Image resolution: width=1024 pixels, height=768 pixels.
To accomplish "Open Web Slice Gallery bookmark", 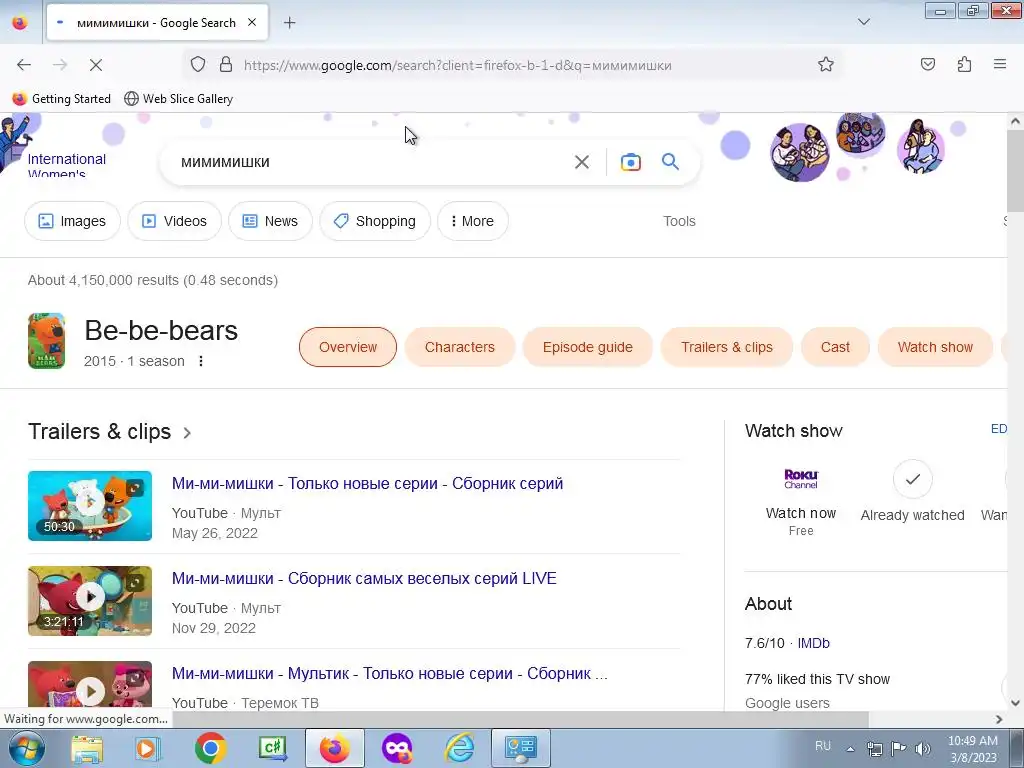I will 178,99.
